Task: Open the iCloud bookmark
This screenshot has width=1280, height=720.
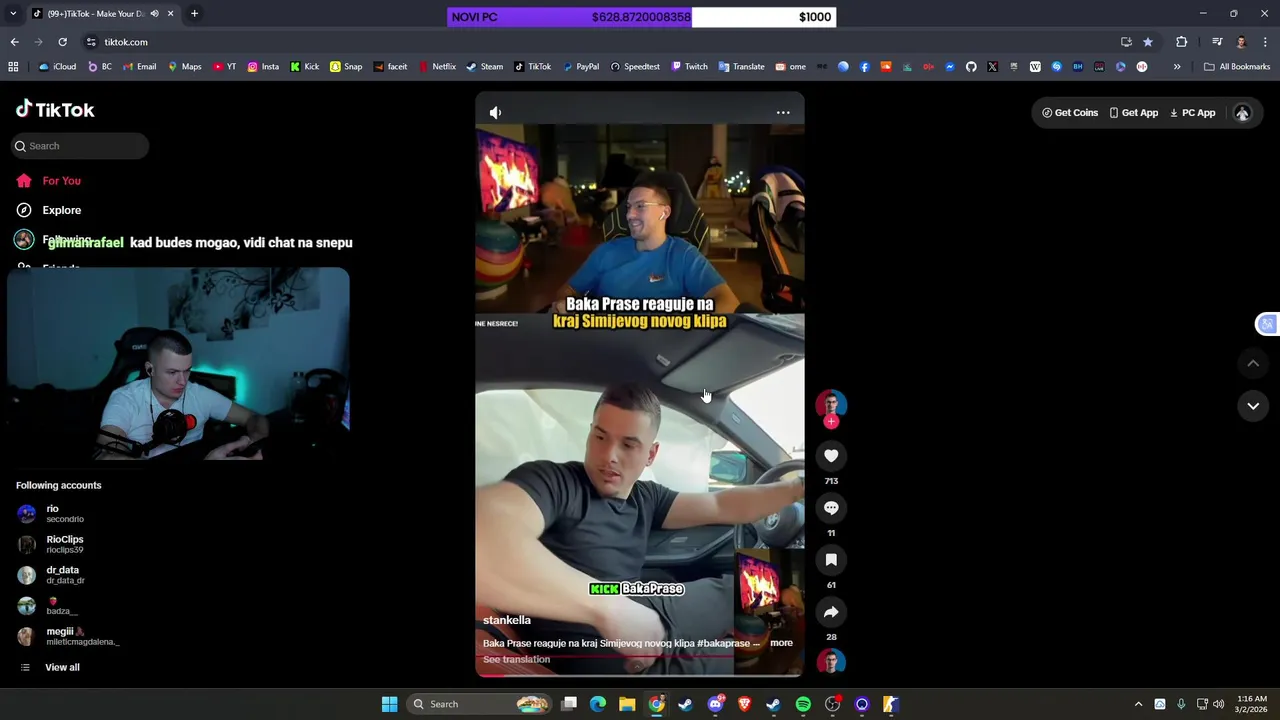Action: (x=57, y=67)
